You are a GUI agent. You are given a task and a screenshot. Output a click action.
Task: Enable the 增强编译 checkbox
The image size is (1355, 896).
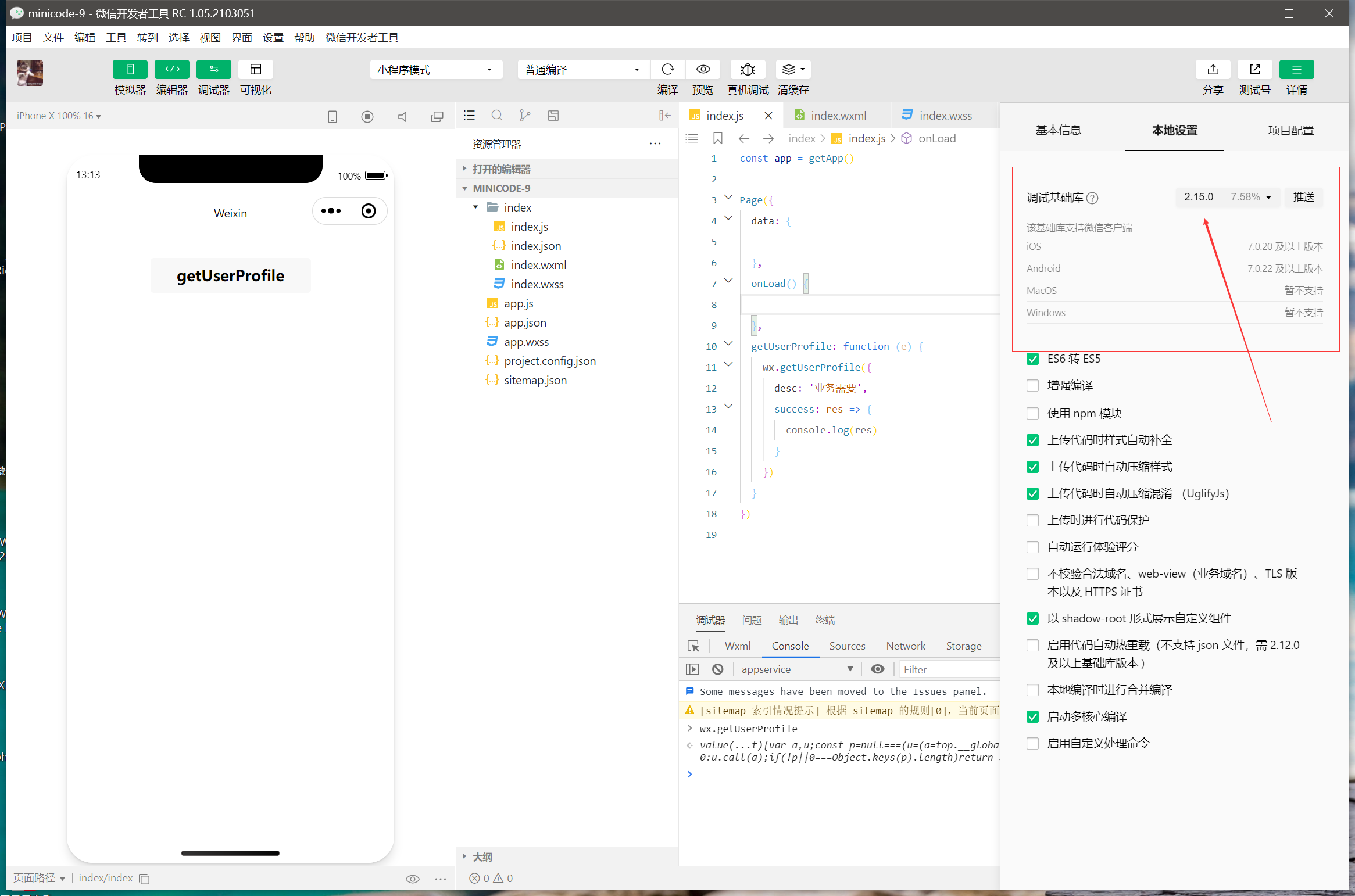click(x=1033, y=386)
